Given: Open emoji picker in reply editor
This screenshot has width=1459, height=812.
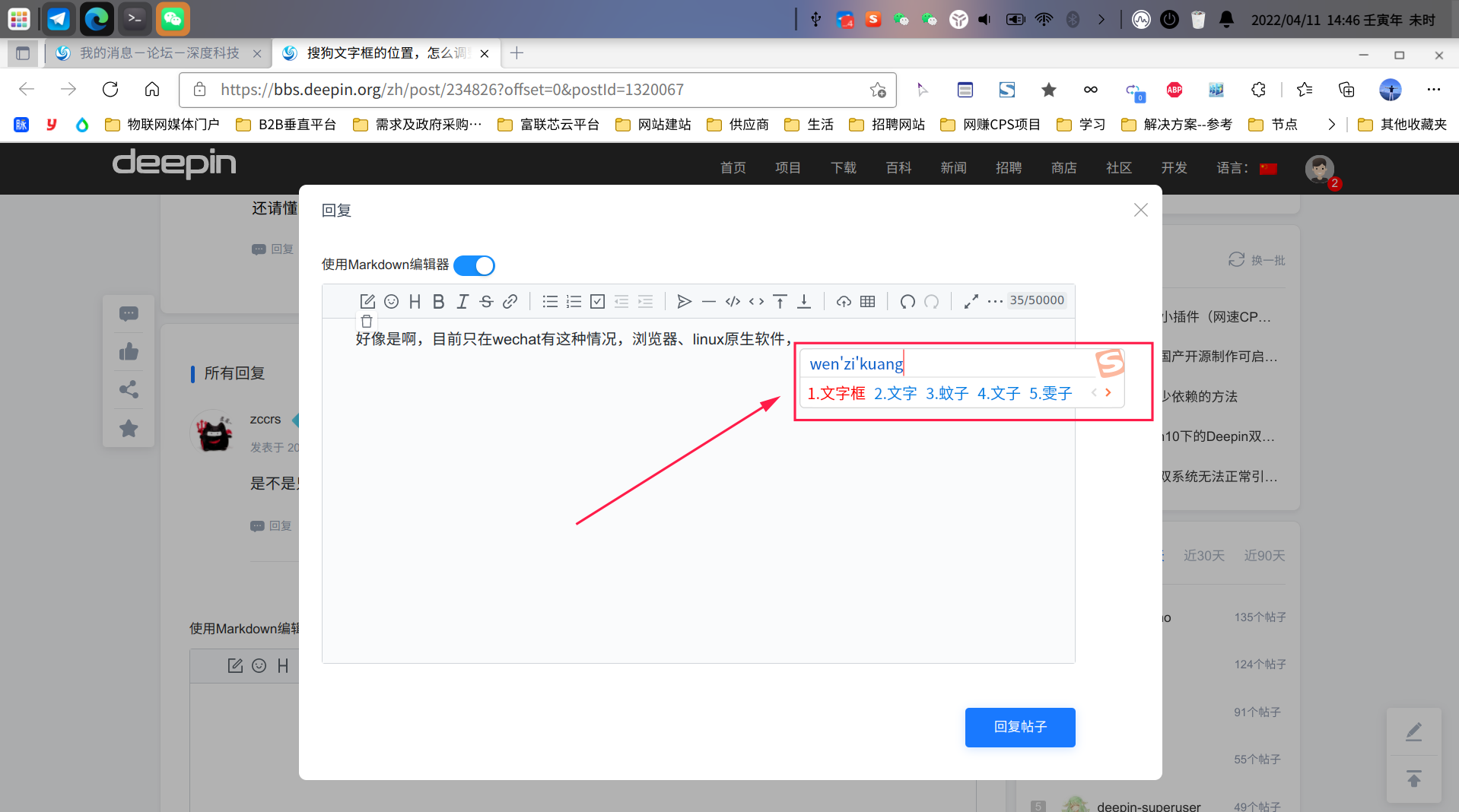Looking at the screenshot, I should 391,302.
